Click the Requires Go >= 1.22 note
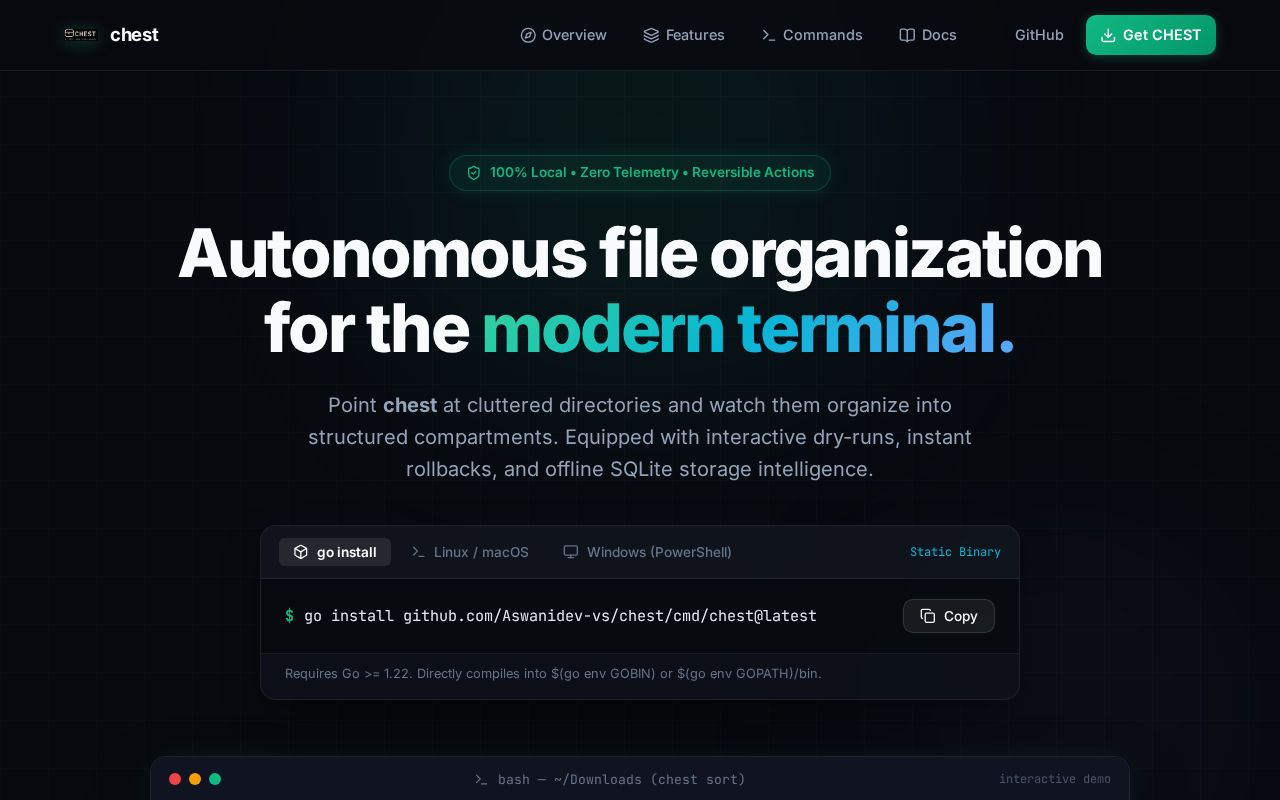1280x800 pixels. click(553, 674)
